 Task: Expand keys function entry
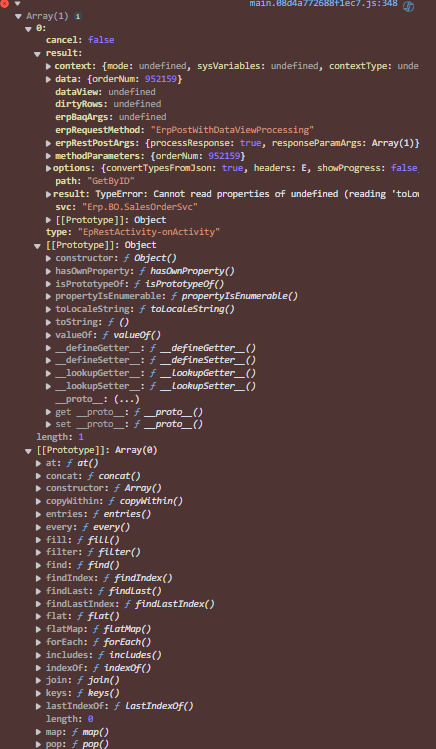click(x=39, y=693)
